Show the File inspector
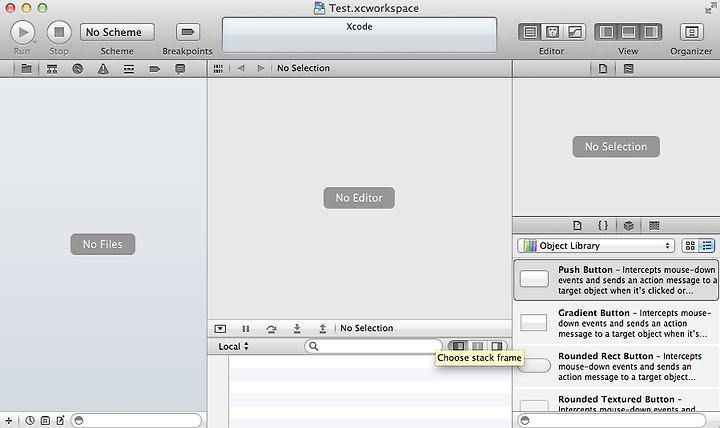 point(603,69)
